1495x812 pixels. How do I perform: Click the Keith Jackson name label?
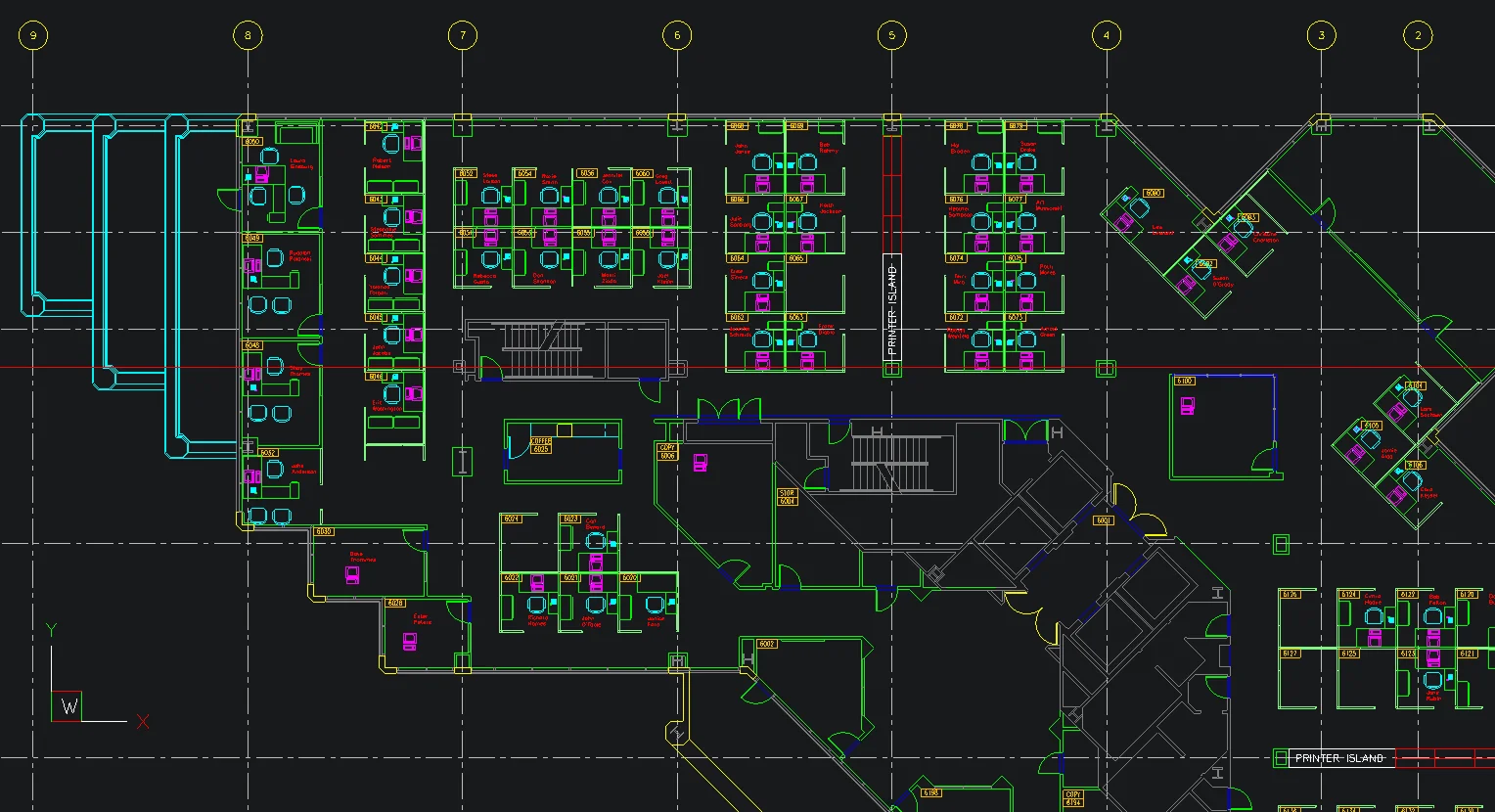point(830,208)
